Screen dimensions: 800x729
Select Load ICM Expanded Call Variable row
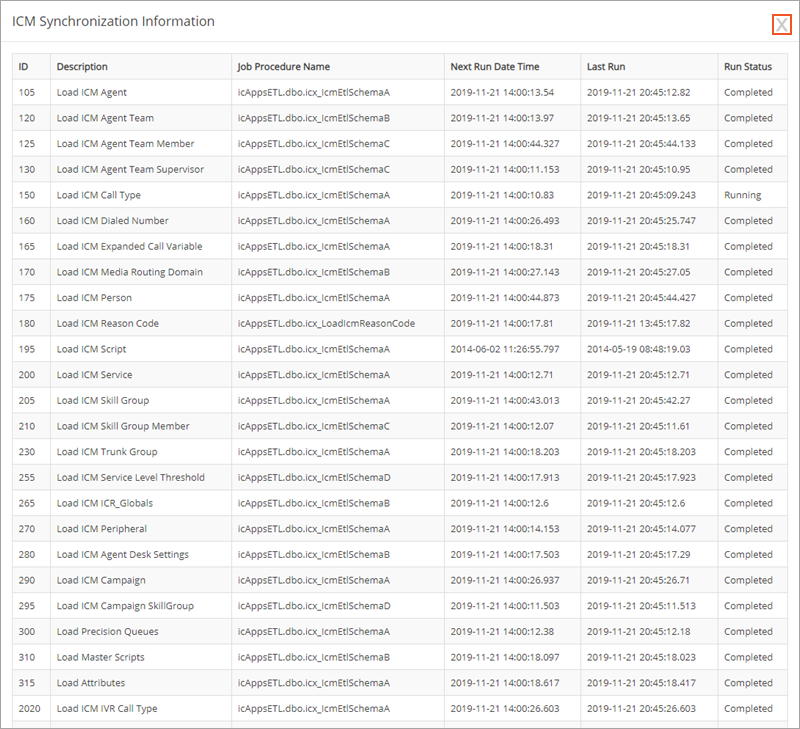400,246
